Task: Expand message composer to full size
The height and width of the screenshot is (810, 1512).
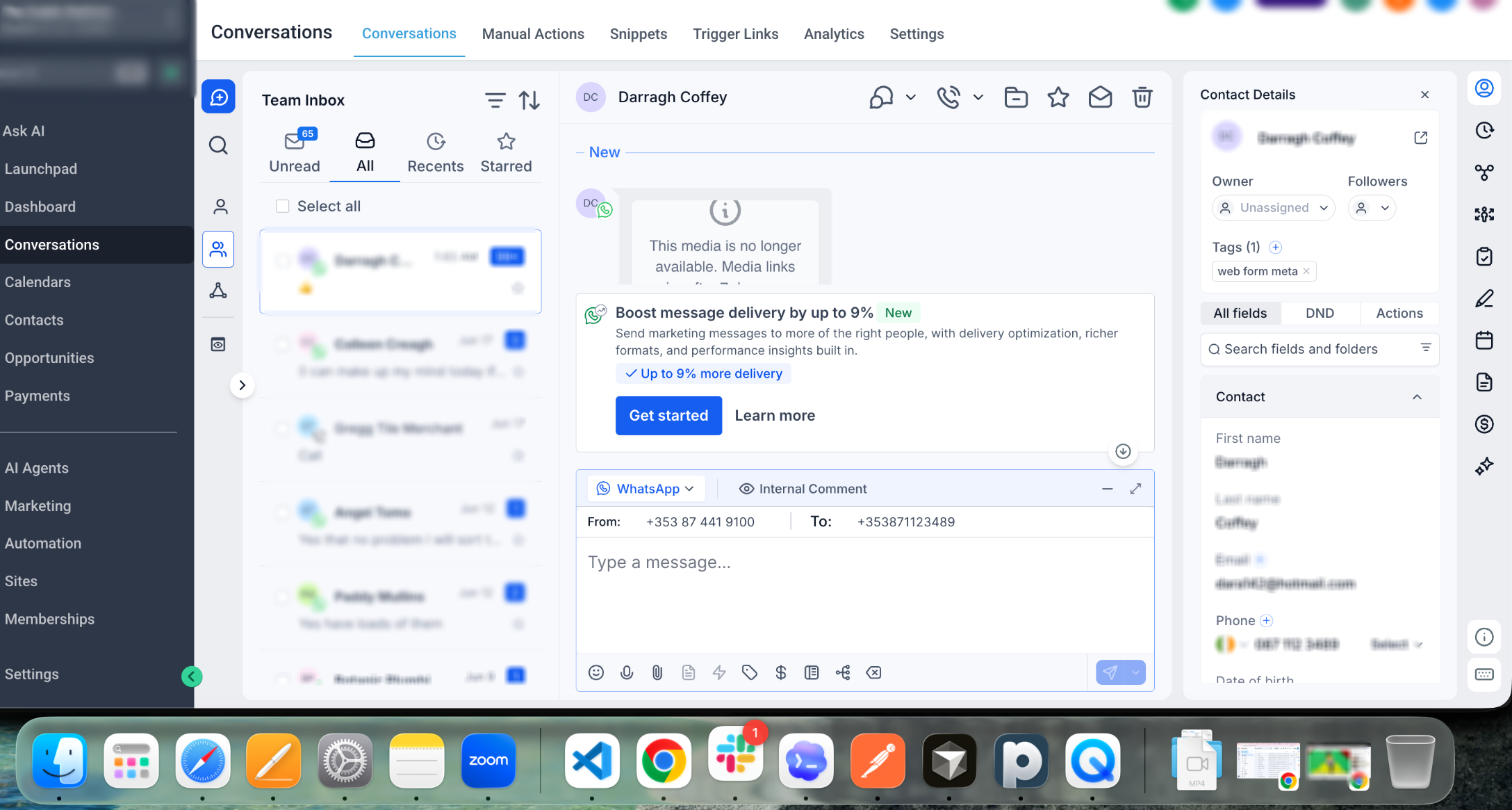Action: 1136,489
